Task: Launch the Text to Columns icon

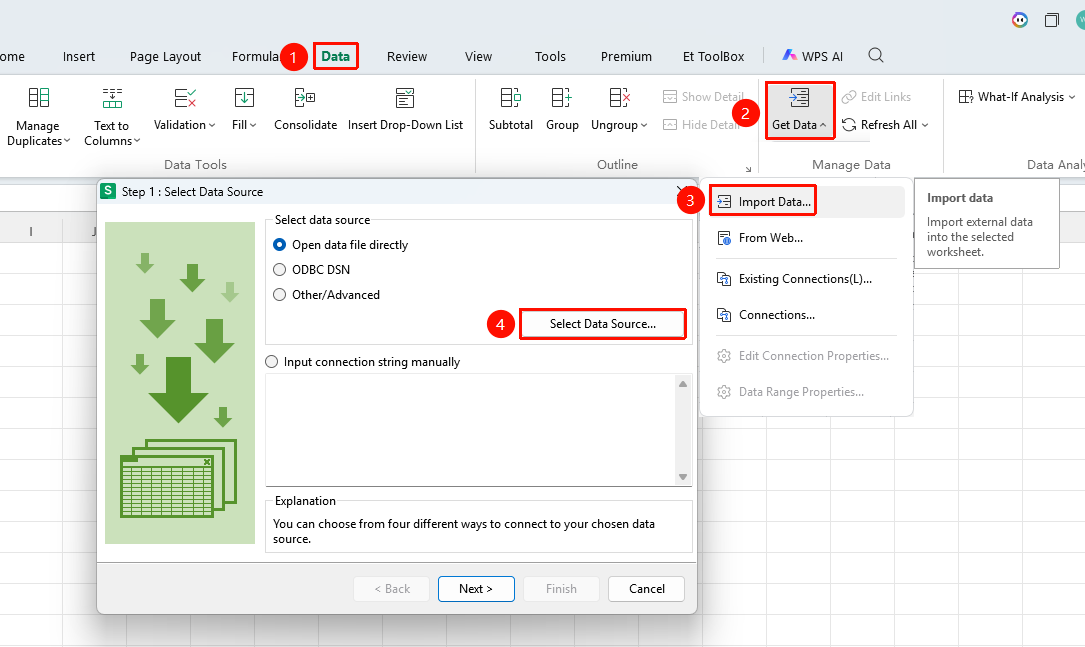Action: (112, 98)
